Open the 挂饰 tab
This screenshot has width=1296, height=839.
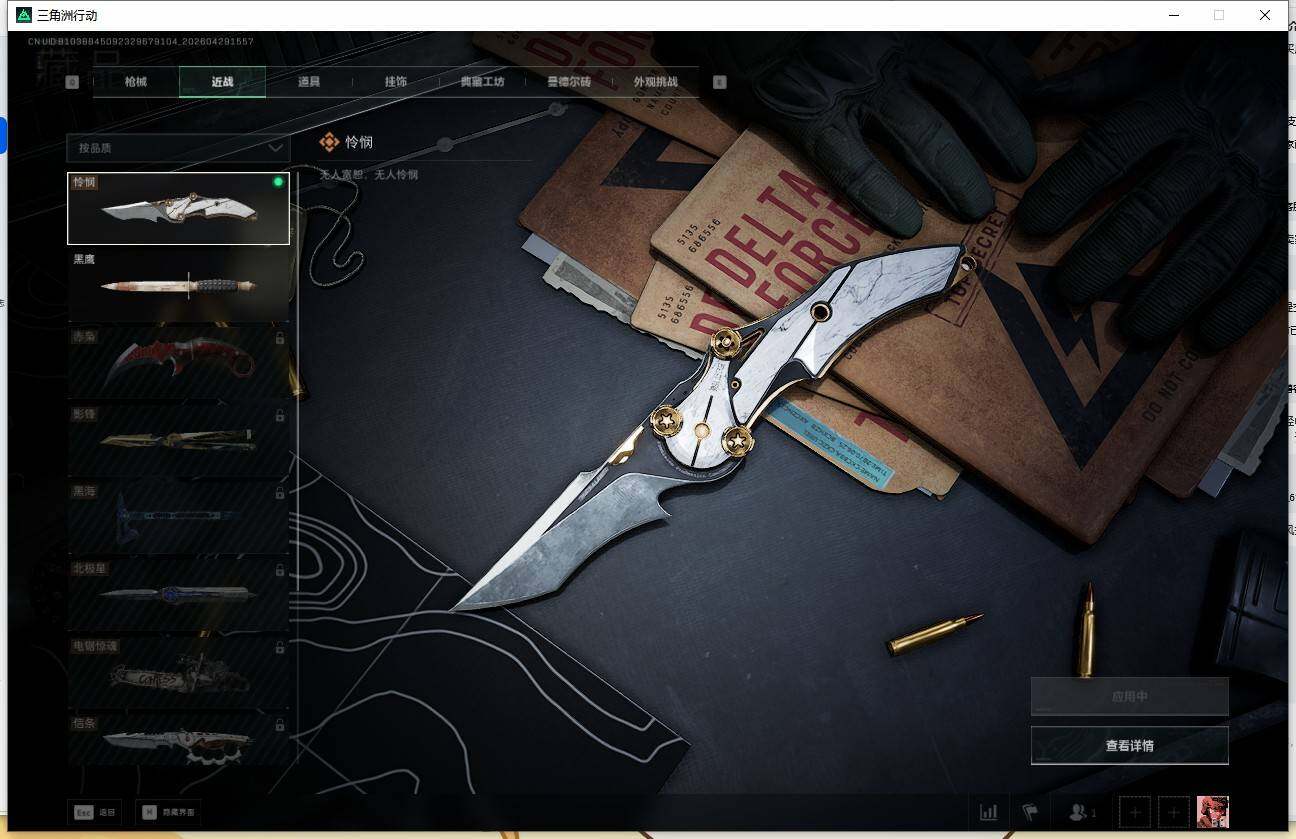click(395, 82)
